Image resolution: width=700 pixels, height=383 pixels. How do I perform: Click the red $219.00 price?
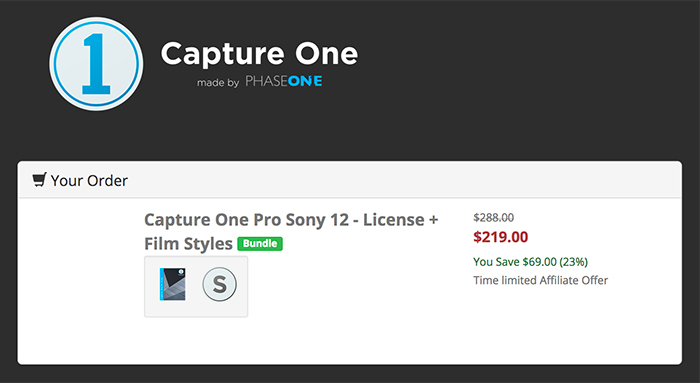pos(501,237)
